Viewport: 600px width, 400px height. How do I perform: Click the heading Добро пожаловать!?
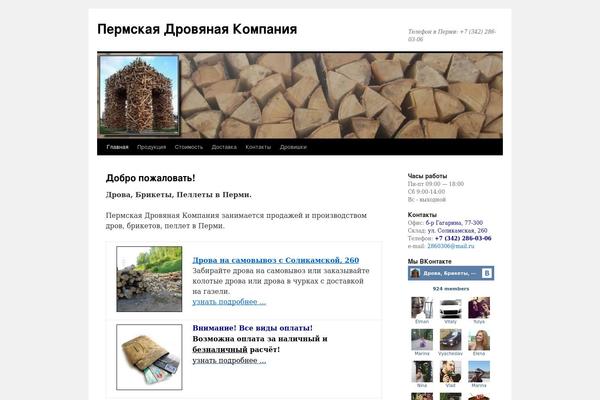[150, 178]
